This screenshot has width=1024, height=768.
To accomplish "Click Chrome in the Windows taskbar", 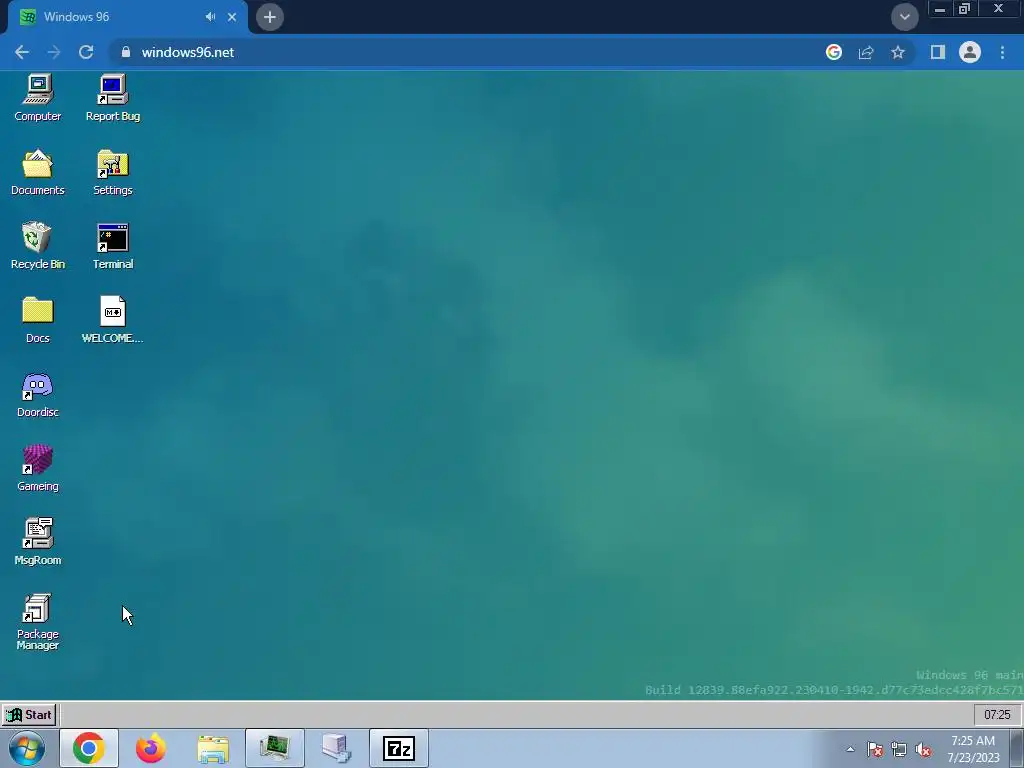I will click(89, 748).
